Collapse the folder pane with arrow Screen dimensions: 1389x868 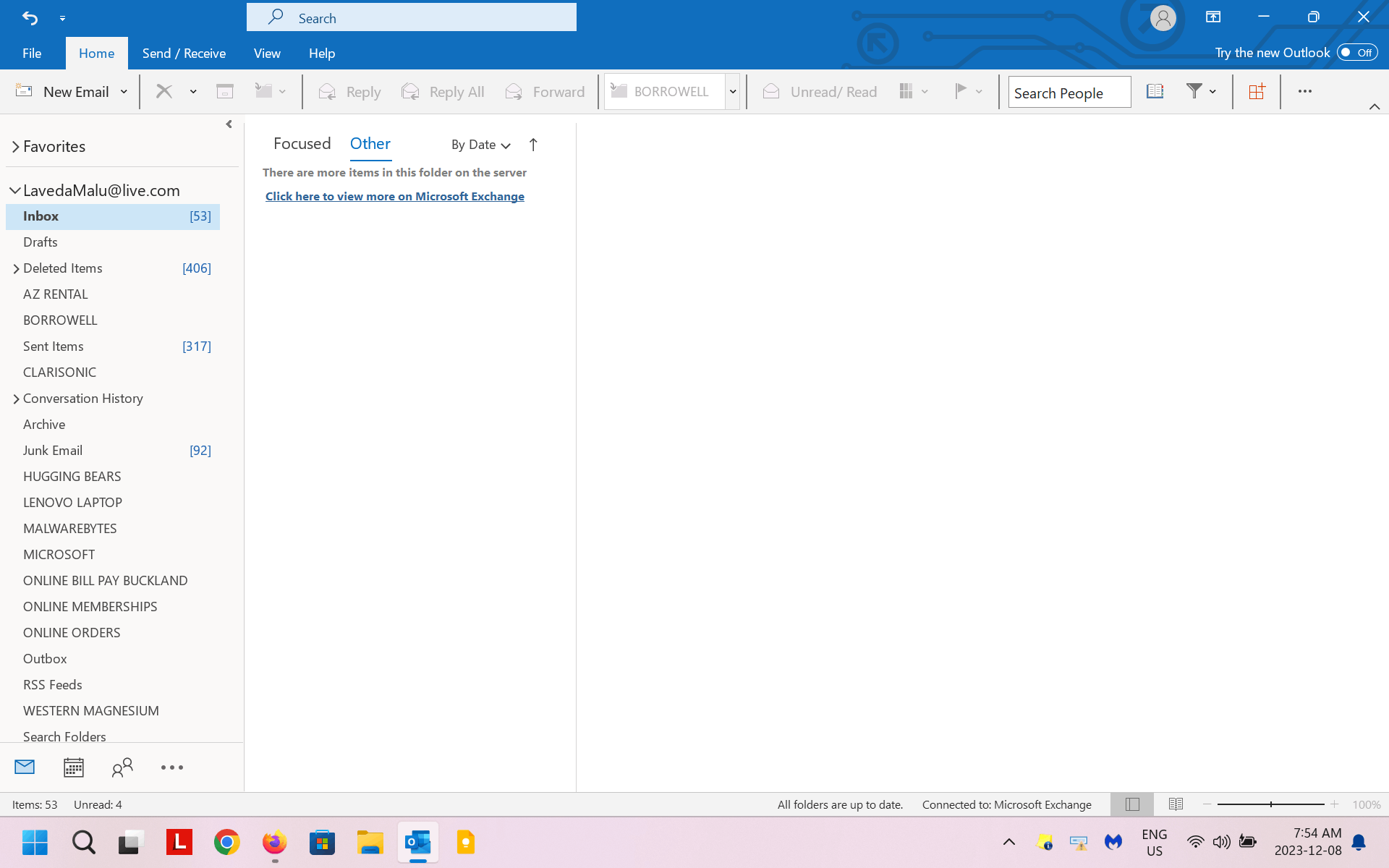coord(229,124)
